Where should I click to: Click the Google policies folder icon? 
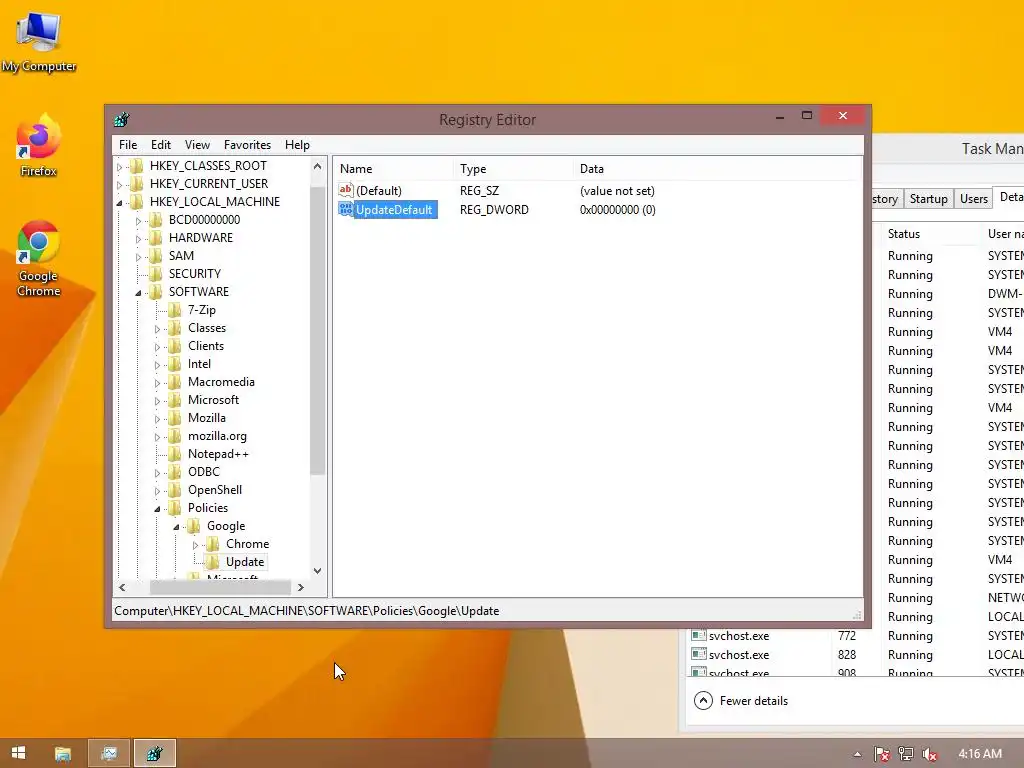click(x=194, y=526)
